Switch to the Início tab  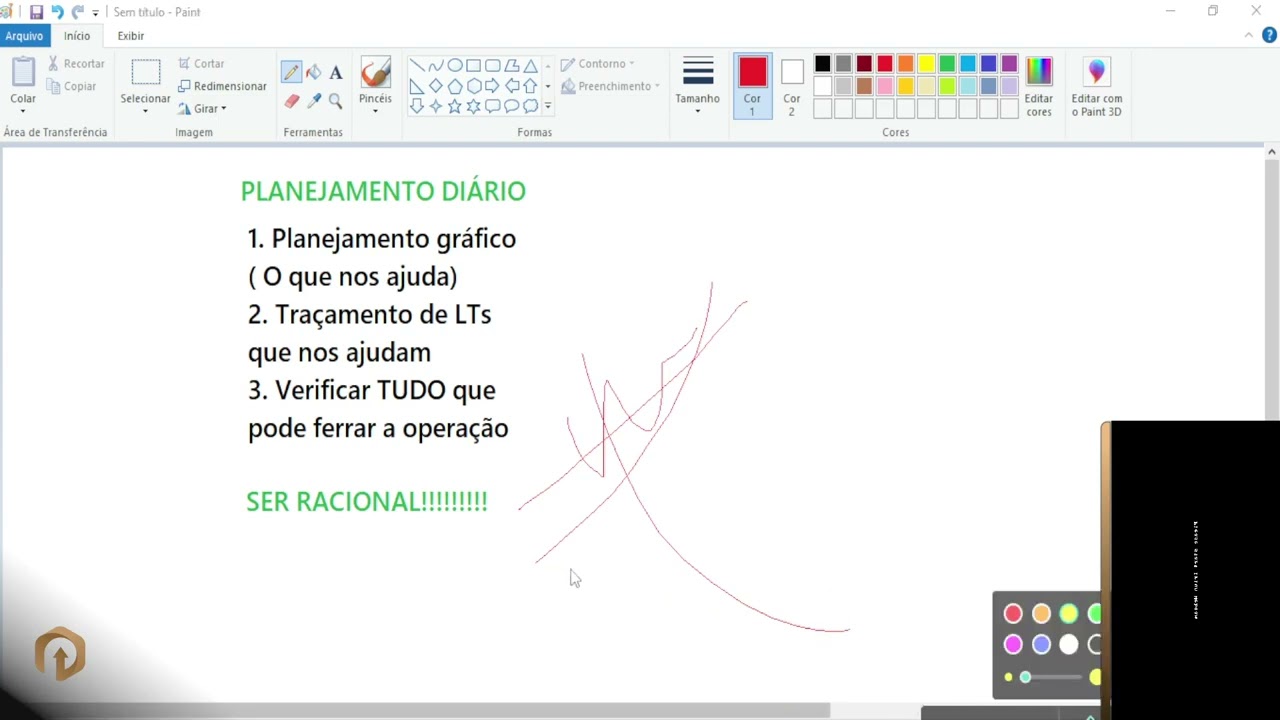click(77, 36)
